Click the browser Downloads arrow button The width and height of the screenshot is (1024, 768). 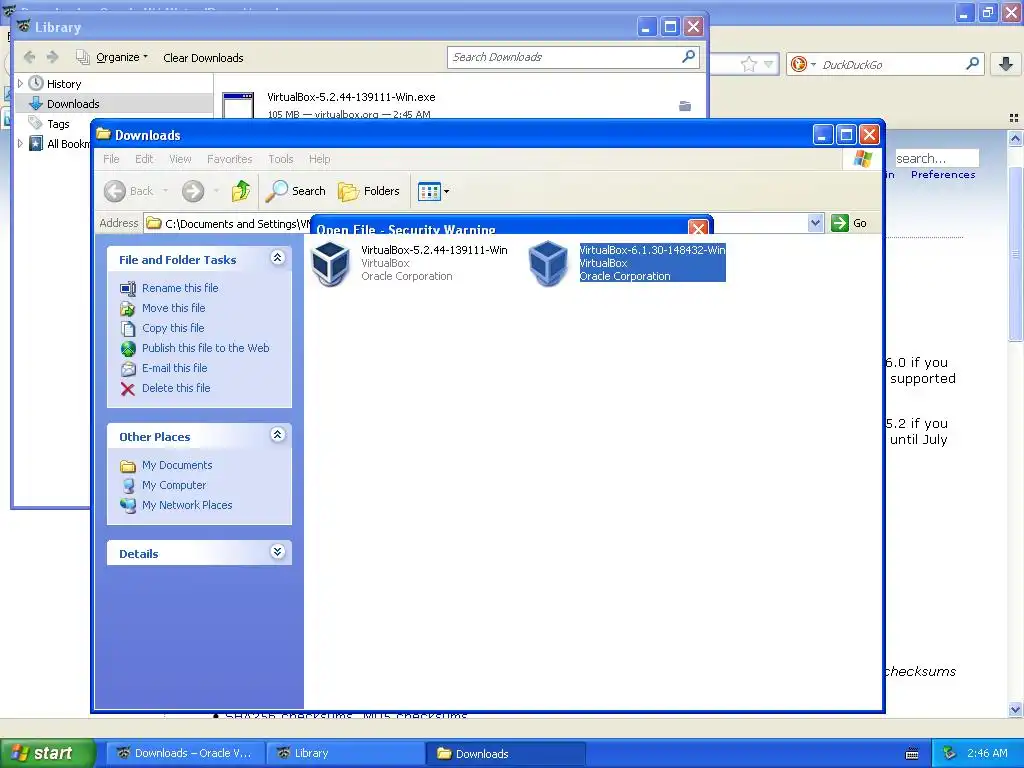point(1006,64)
